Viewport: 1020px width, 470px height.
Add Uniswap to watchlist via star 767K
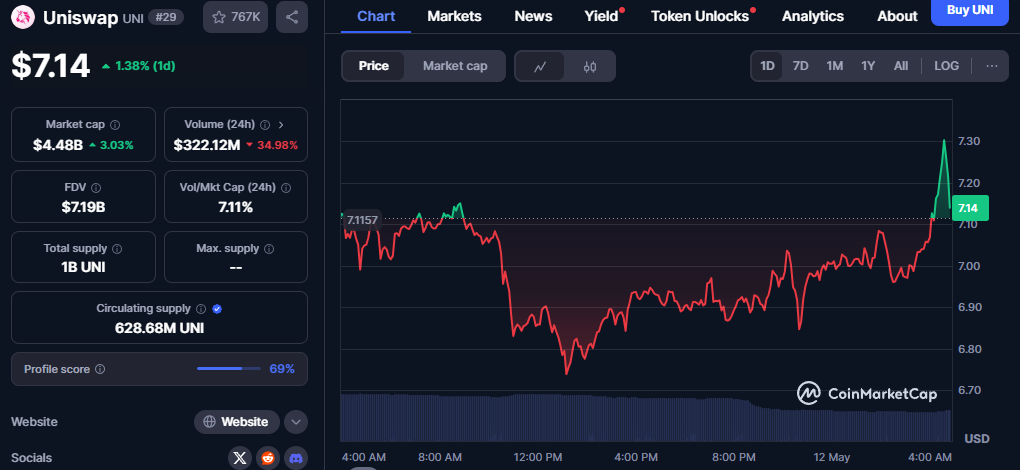235,17
